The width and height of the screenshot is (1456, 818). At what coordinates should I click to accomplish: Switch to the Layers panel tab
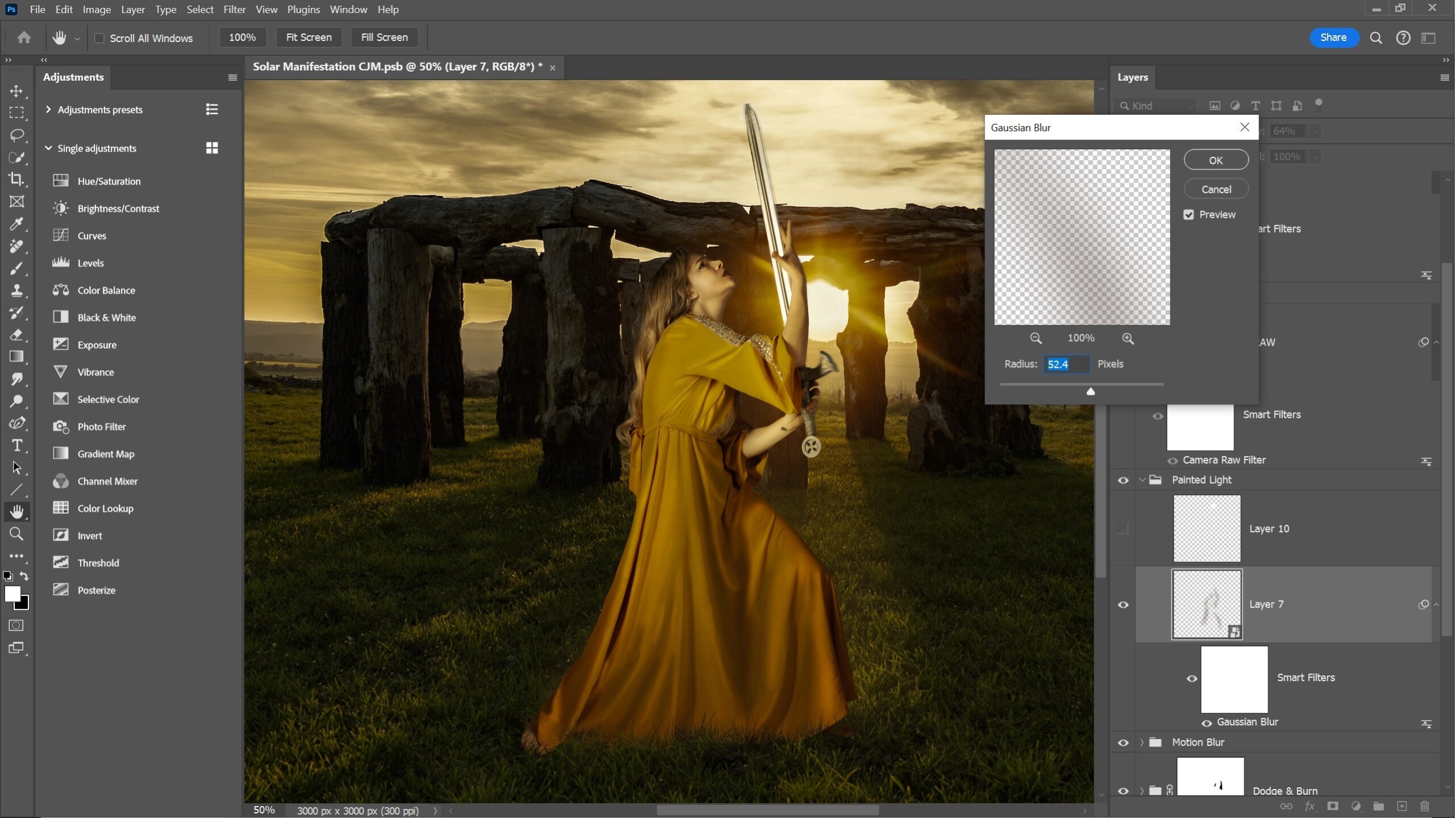pyautogui.click(x=1132, y=77)
